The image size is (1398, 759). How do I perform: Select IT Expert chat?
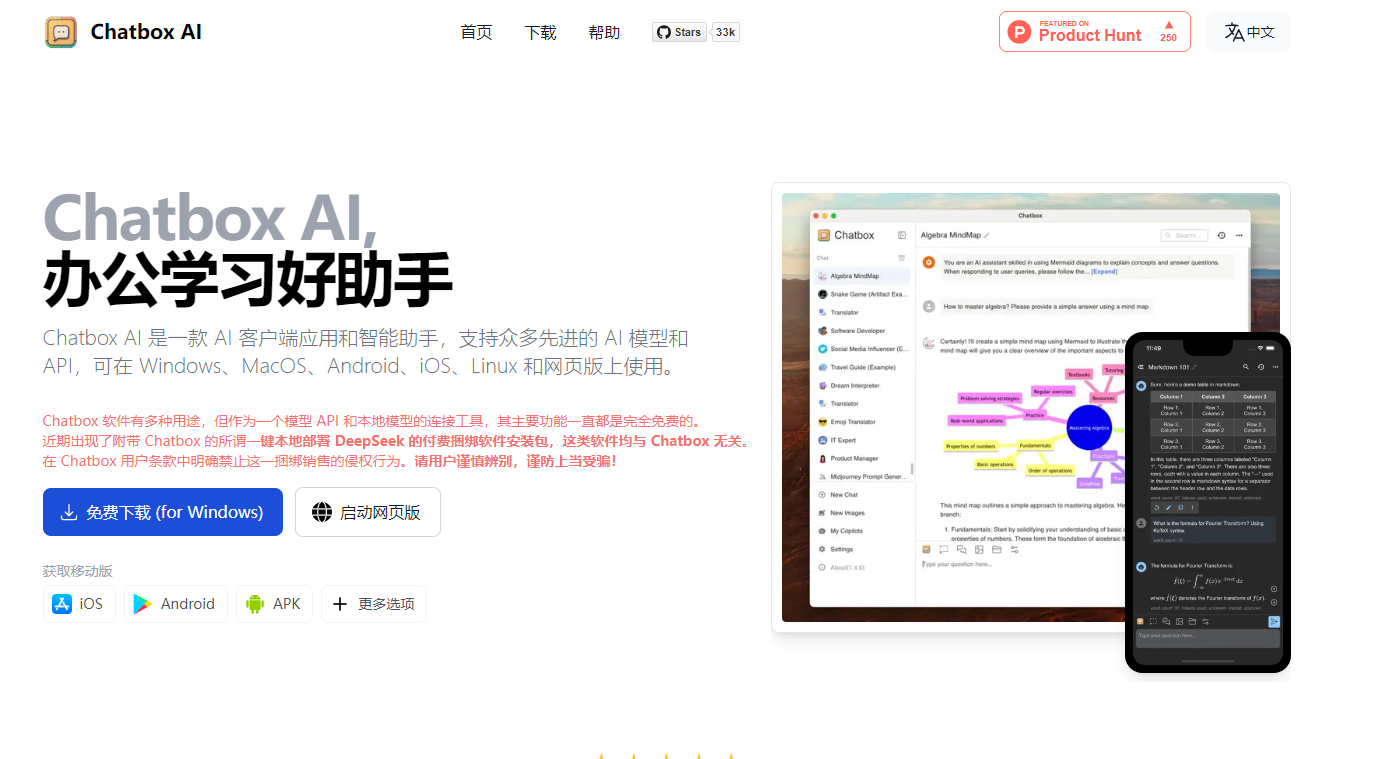tap(861, 440)
